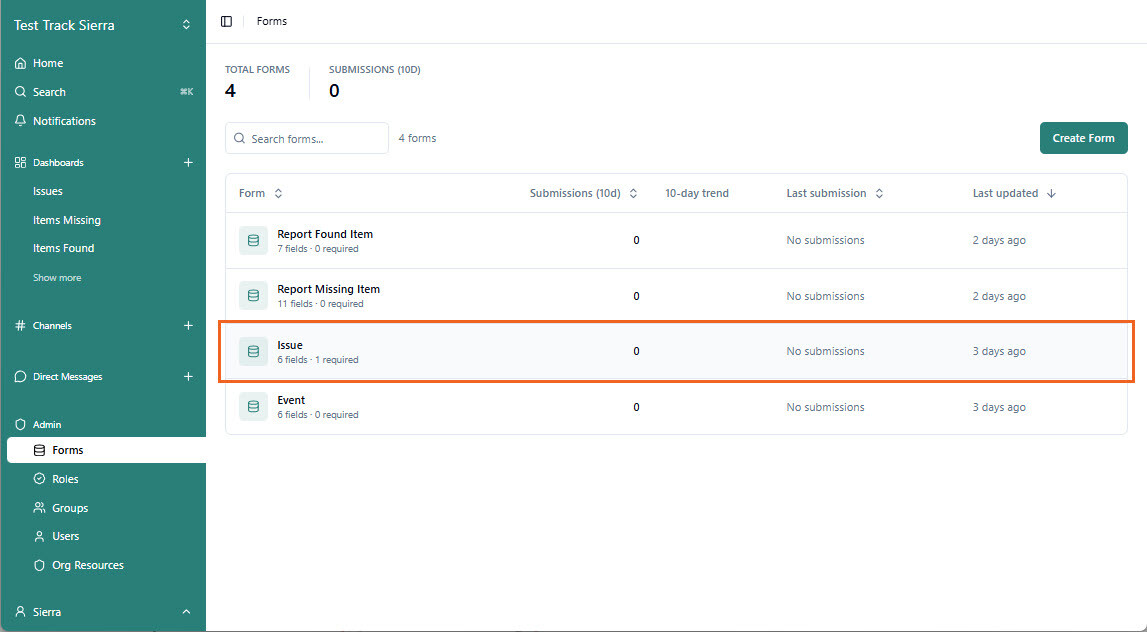Click the Admin shield icon
The height and width of the screenshot is (632, 1147).
(20, 424)
